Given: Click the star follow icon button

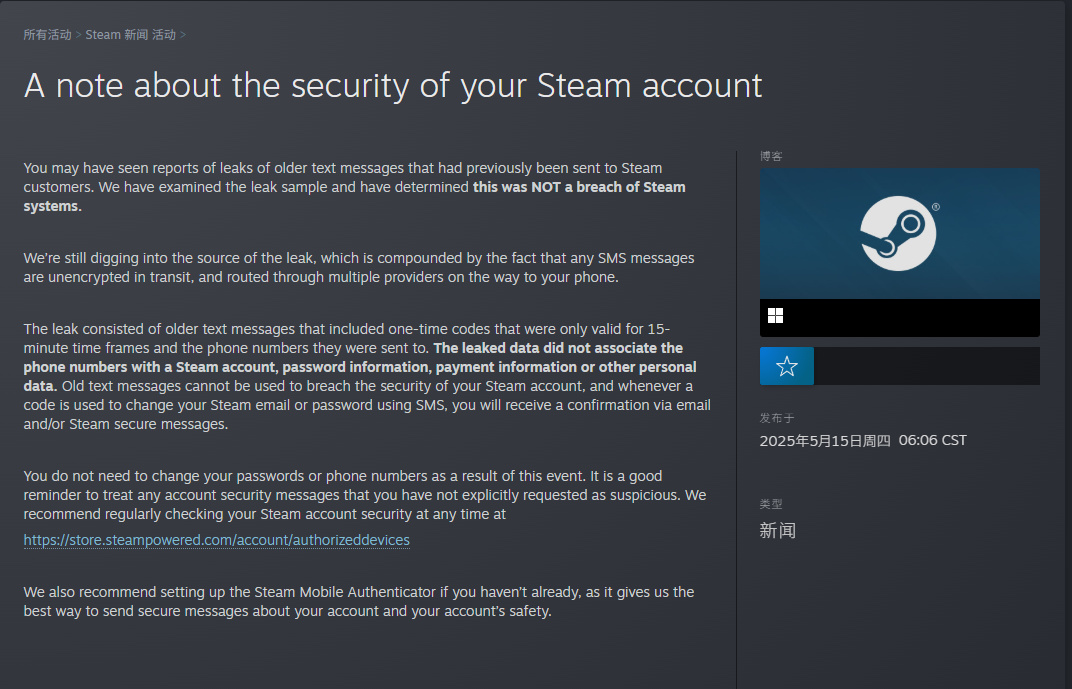Looking at the screenshot, I should 787,366.
